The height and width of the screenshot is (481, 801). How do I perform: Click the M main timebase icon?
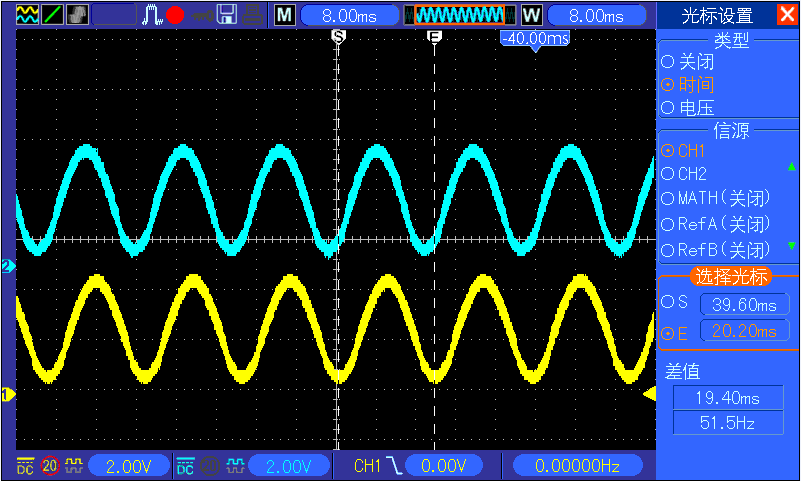pyautogui.click(x=285, y=15)
